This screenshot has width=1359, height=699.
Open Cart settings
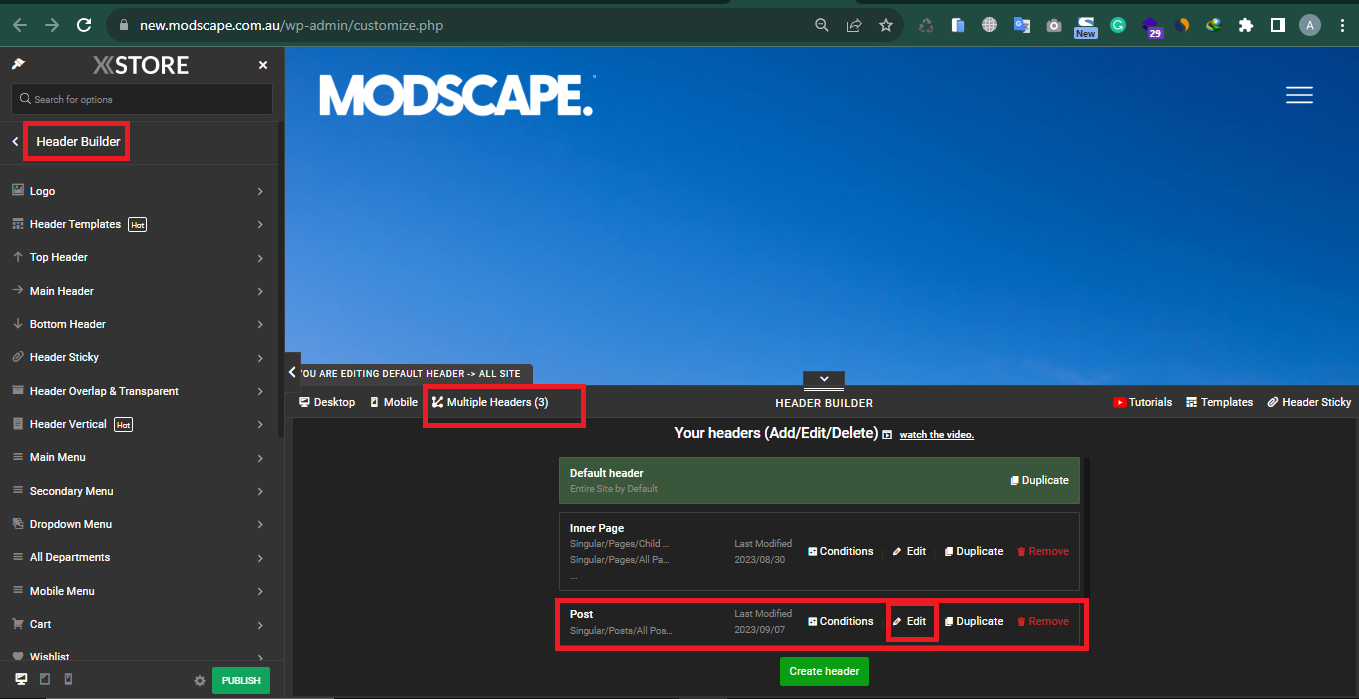[x=138, y=624]
